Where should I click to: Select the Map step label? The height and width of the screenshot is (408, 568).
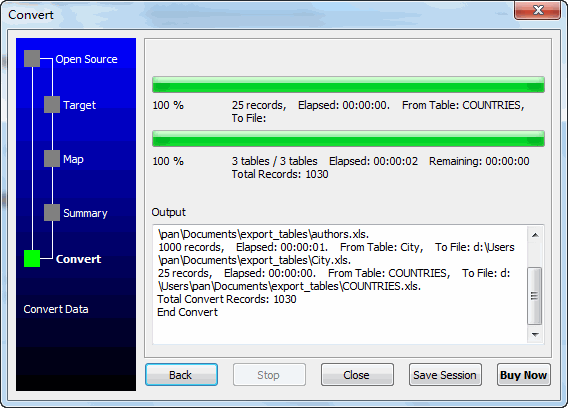tap(73, 159)
